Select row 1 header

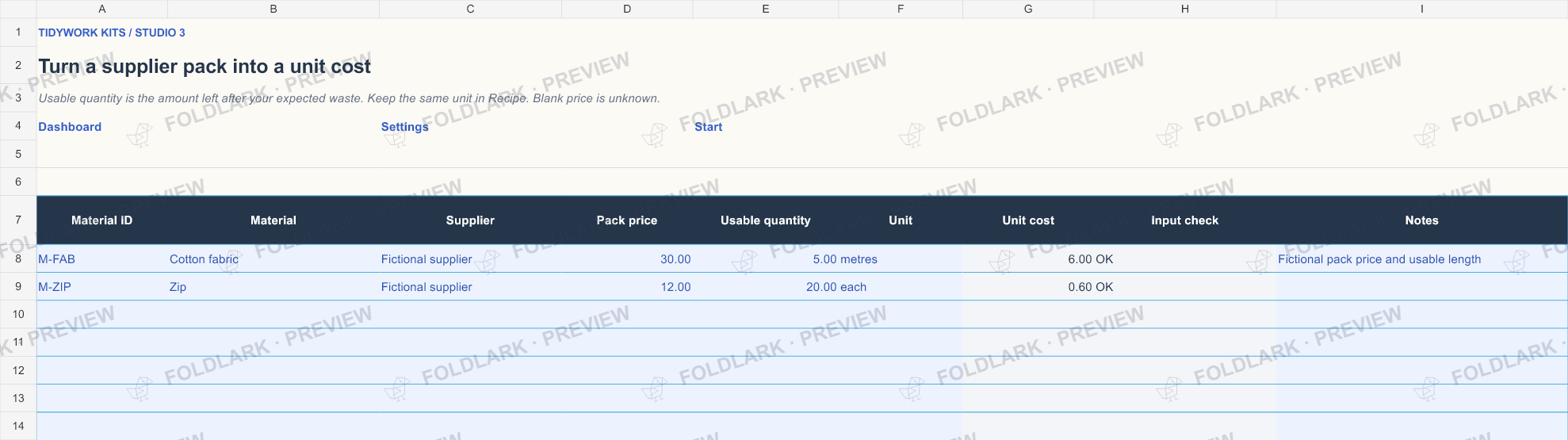(18, 33)
